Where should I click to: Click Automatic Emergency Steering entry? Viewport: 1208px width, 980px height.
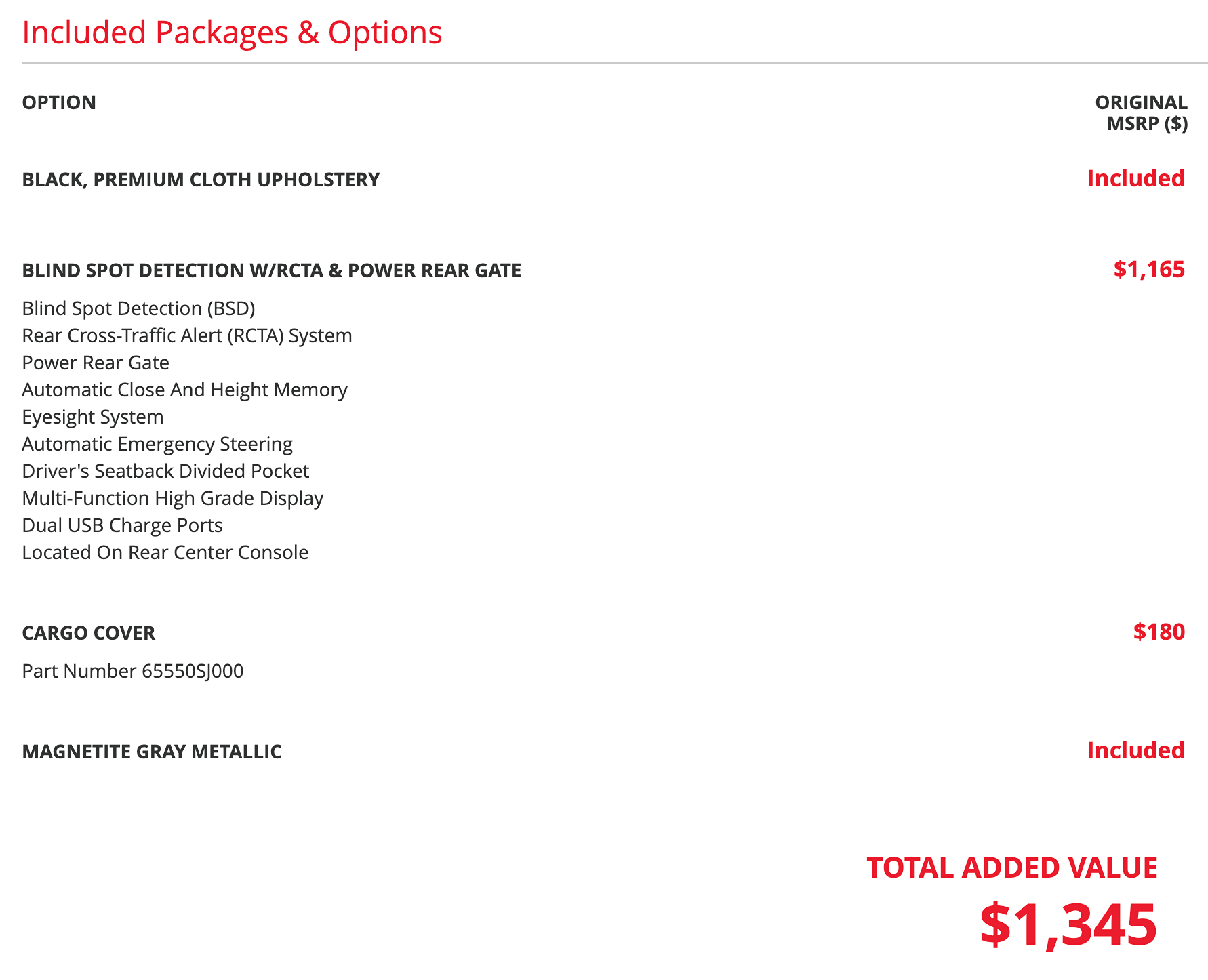click(157, 444)
